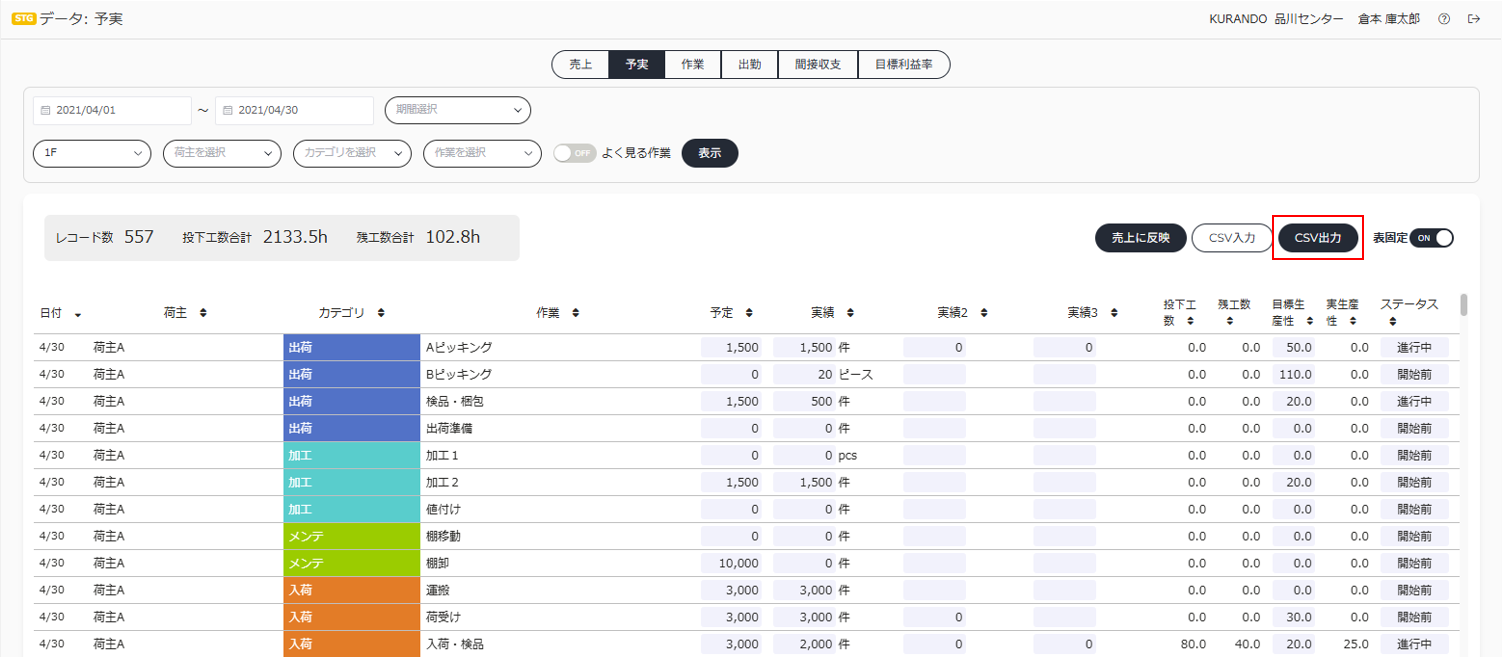The height and width of the screenshot is (657, 1502).
Task: Click 目標生産性 field for 荷受け row
Action: click(x=1294, y=617)
